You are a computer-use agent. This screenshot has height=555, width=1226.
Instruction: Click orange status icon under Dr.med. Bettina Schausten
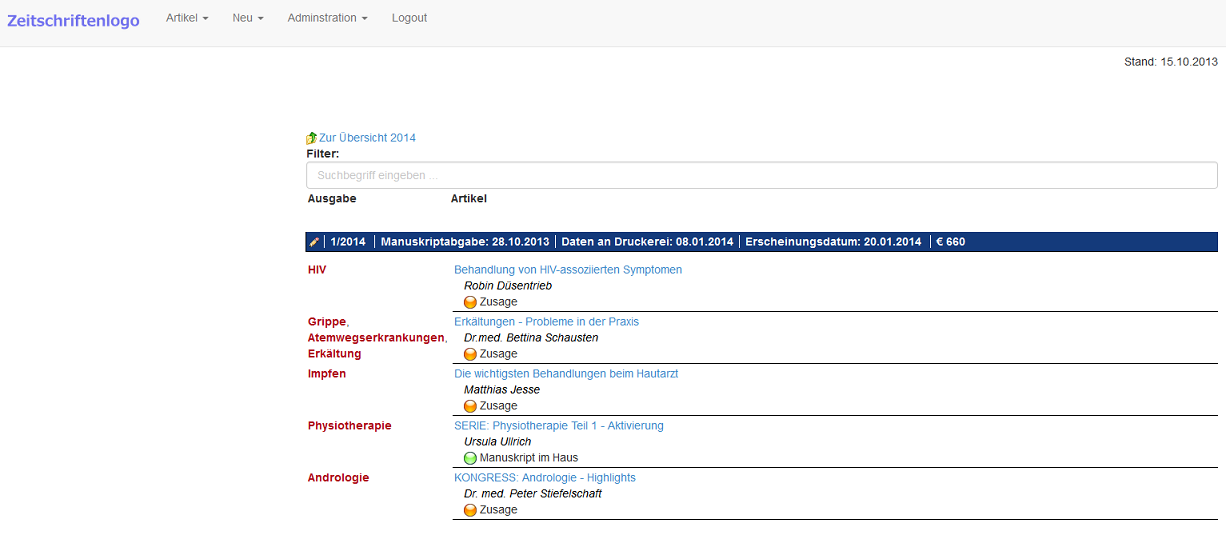(x=470, y=354)
